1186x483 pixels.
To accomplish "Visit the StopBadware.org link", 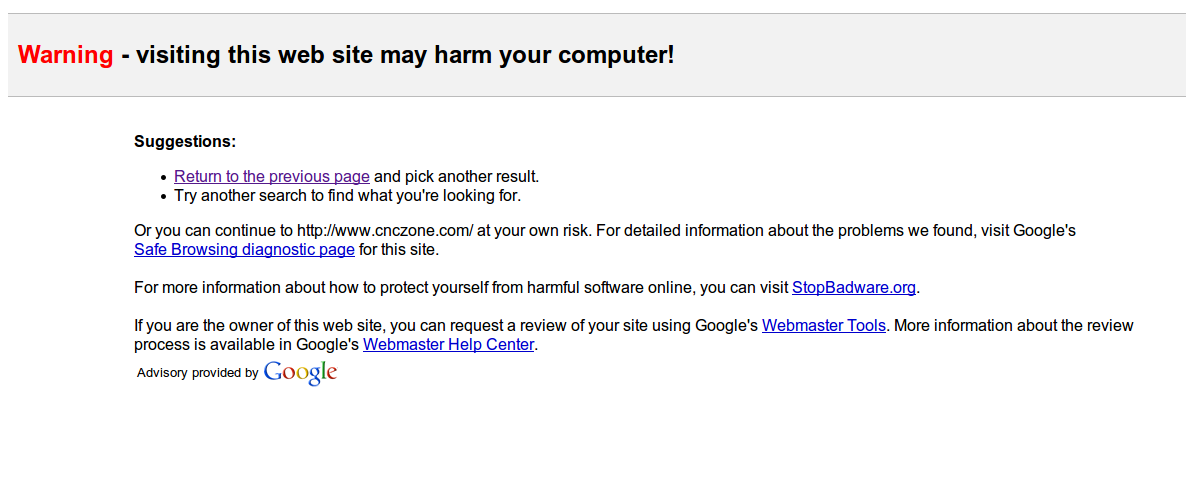I will [853, 288].
